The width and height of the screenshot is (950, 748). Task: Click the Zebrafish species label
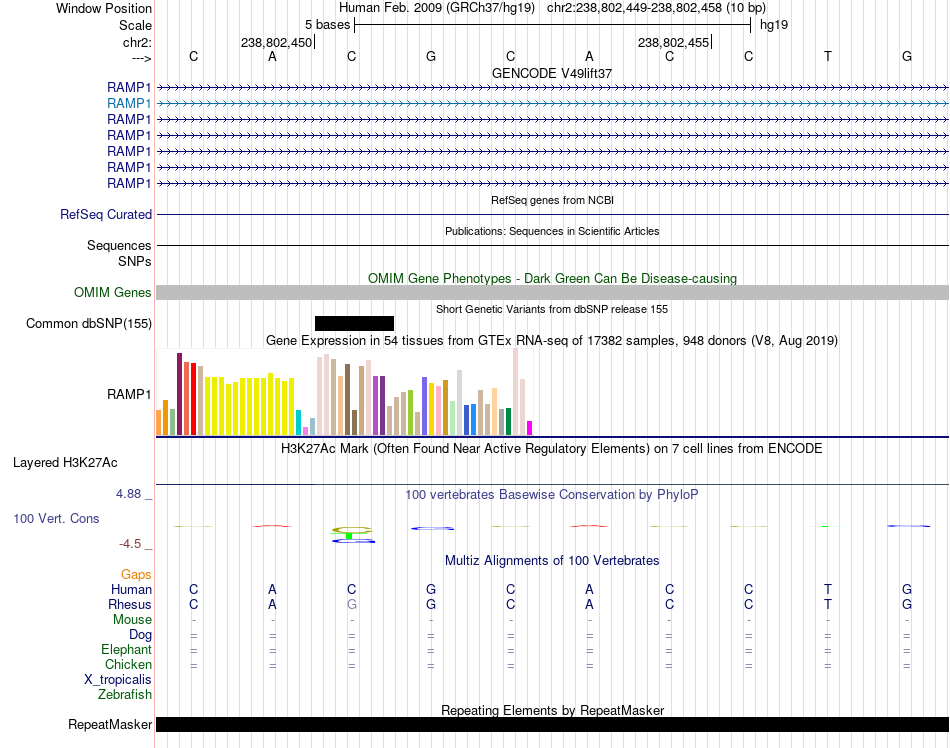pyautogui.click(x=125, y=695)
